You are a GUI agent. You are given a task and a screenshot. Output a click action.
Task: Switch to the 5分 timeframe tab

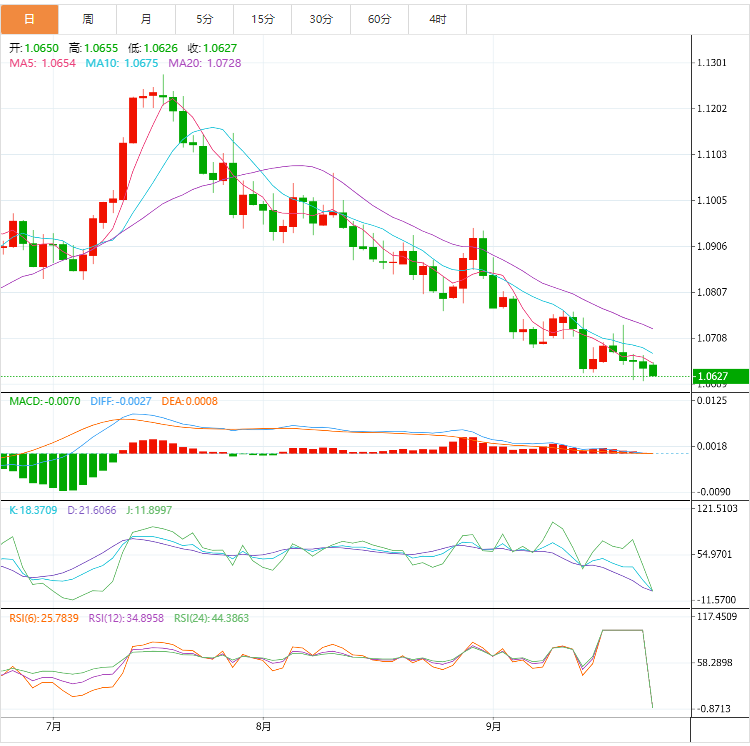[205, 19]
